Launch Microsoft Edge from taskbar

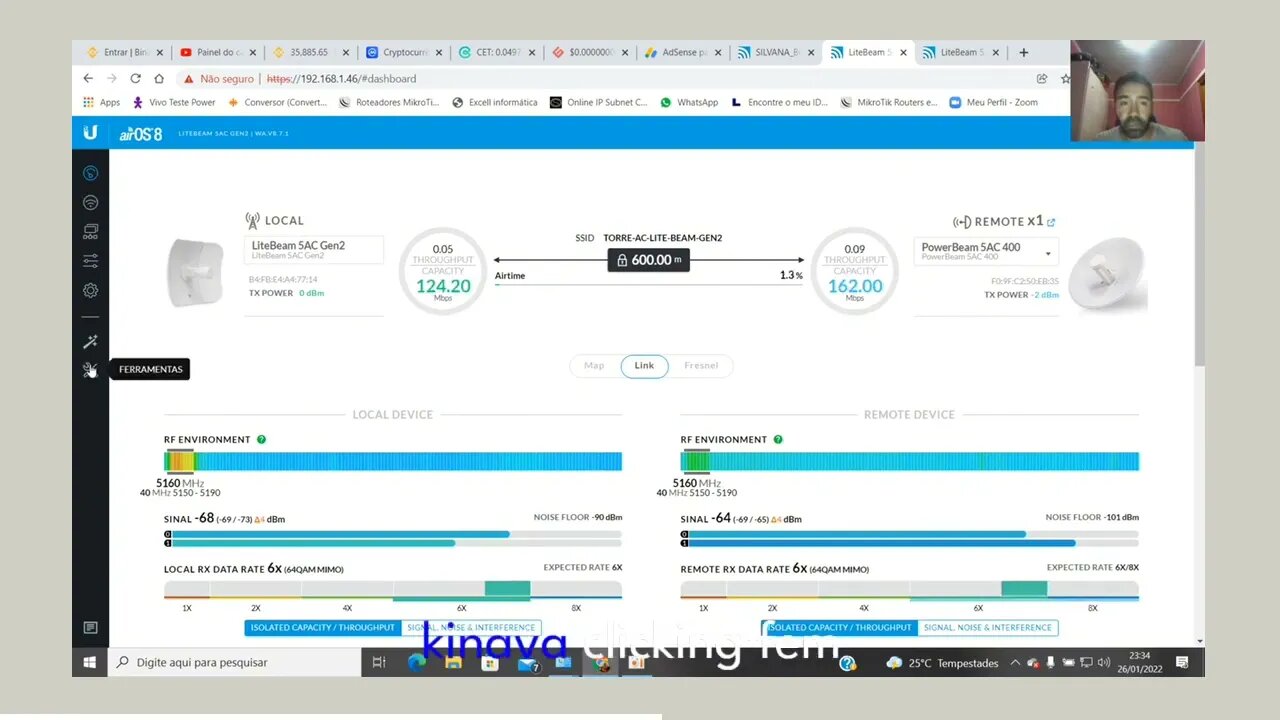tap(417, 662)
